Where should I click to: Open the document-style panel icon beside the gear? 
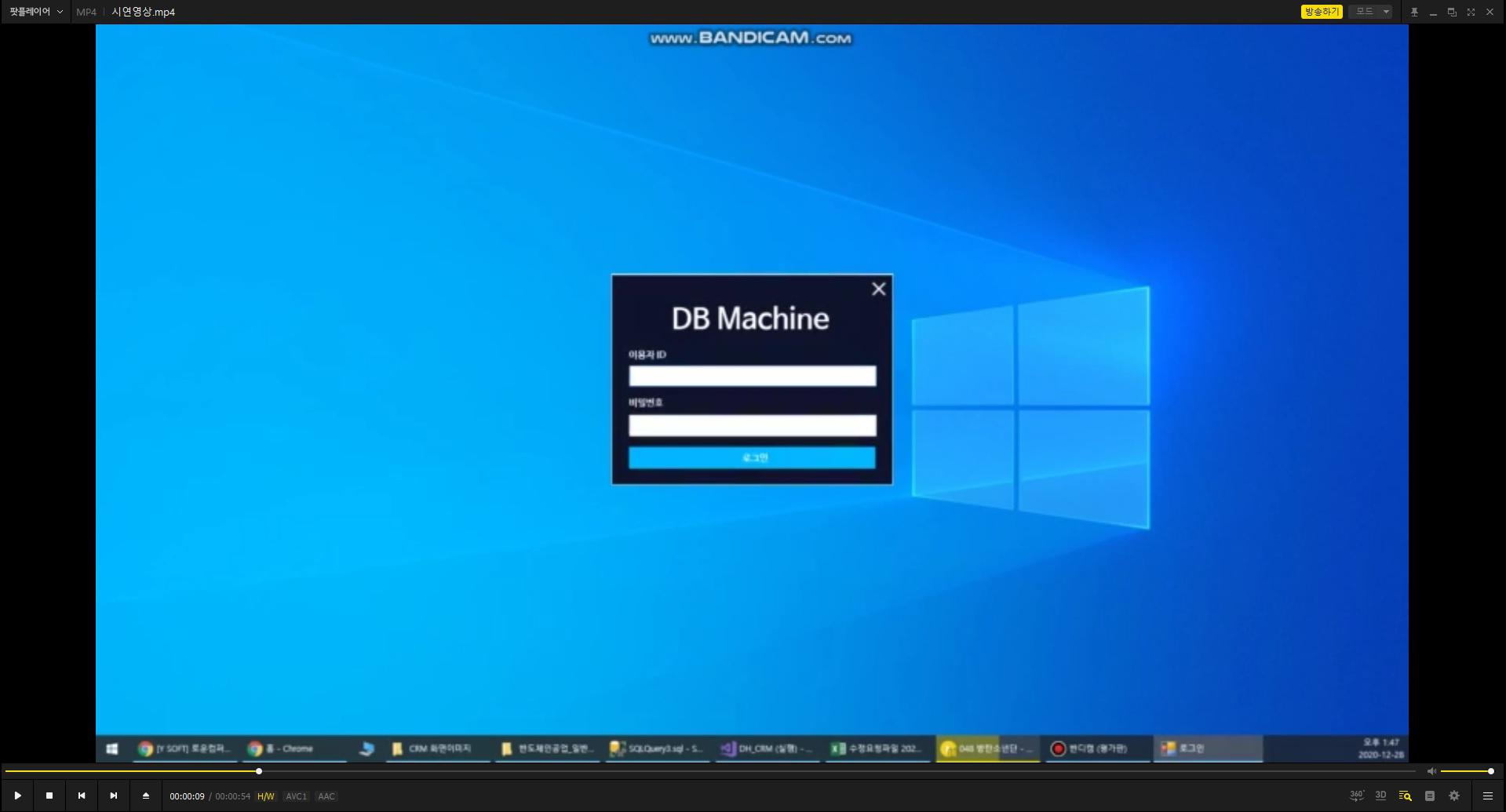1430,796
